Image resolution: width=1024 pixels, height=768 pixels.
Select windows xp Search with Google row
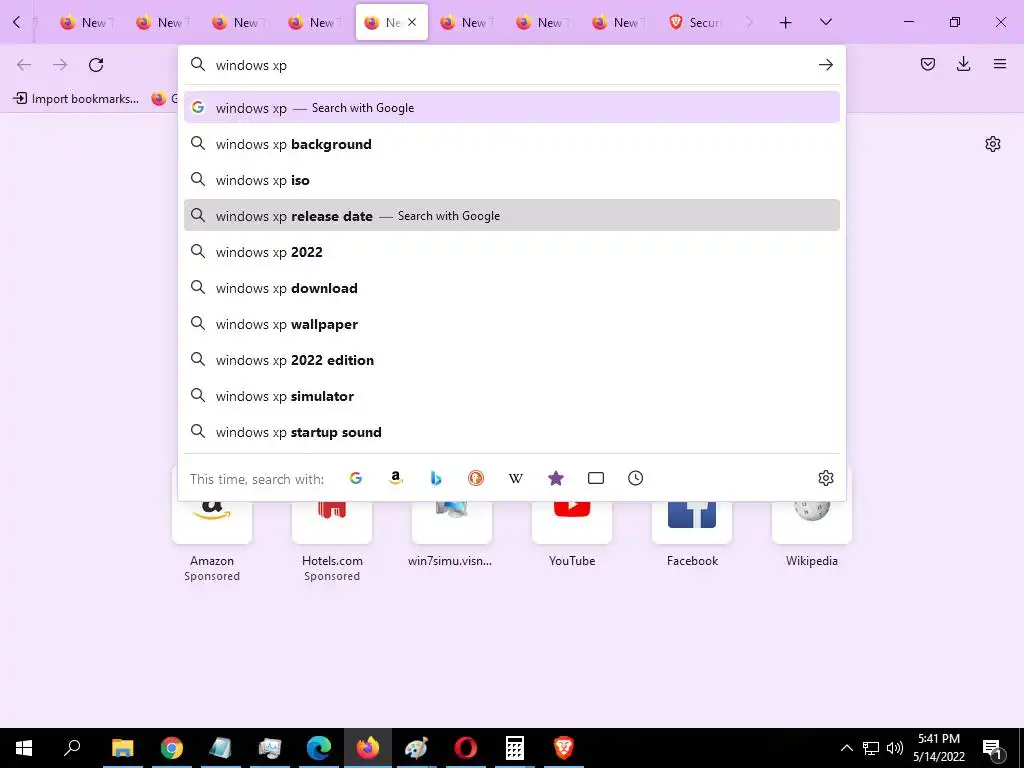(511, 108)
